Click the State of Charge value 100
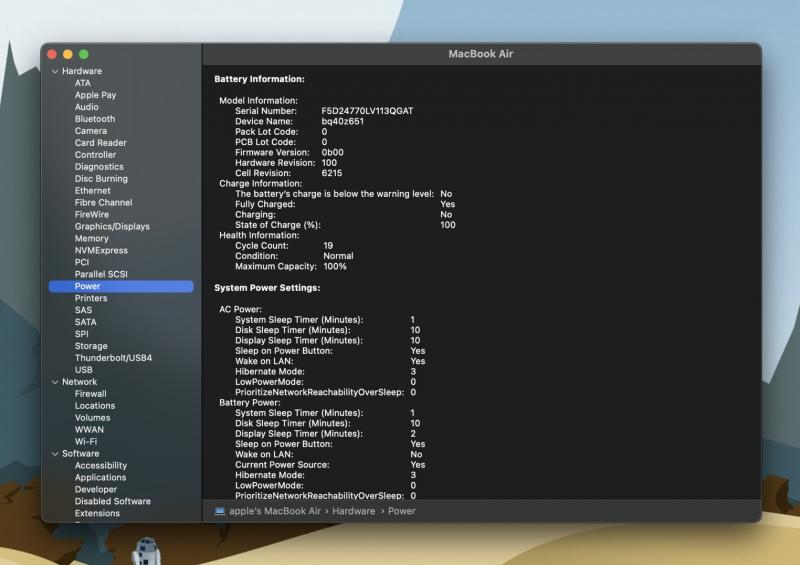Image resolution: width=800 pixels, height=565 pixels. (x=448, y=225)
